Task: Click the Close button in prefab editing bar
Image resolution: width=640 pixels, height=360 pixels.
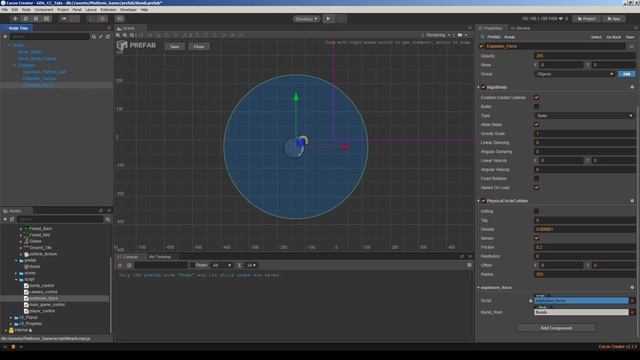Action: [x=199, y=46]
